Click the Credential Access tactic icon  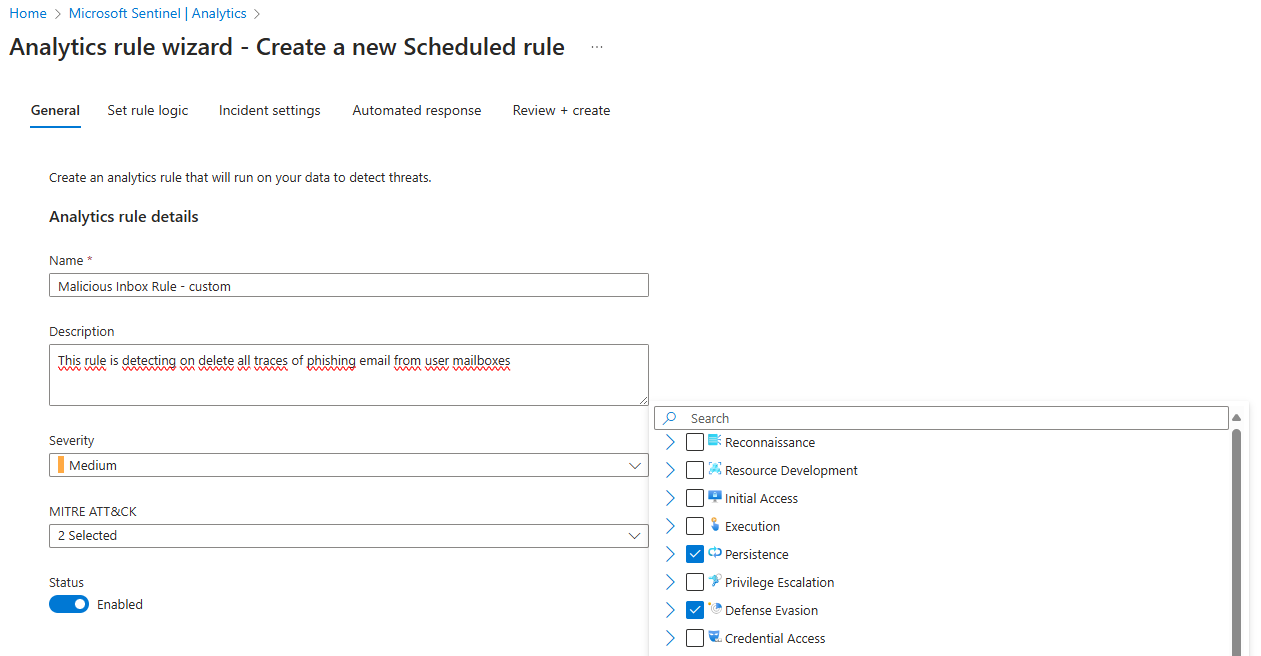(714, 637)
